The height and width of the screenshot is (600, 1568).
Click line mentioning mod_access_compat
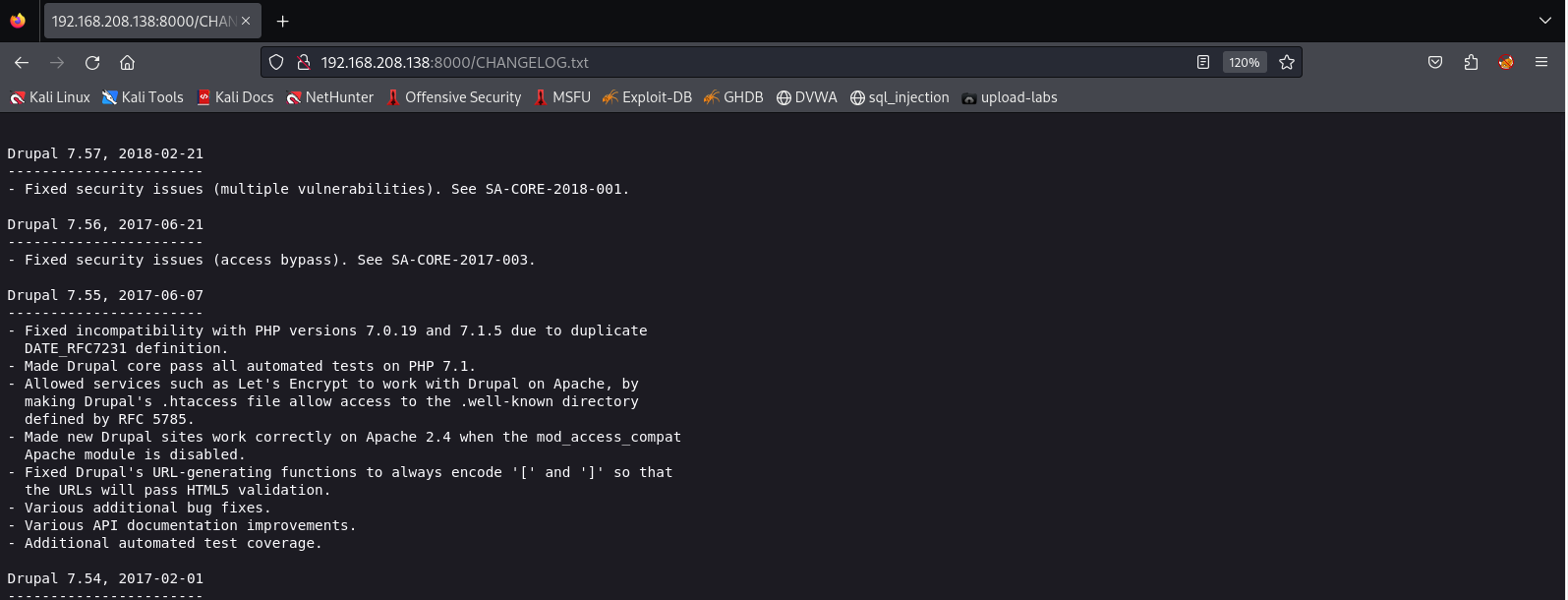pos(344,437)
